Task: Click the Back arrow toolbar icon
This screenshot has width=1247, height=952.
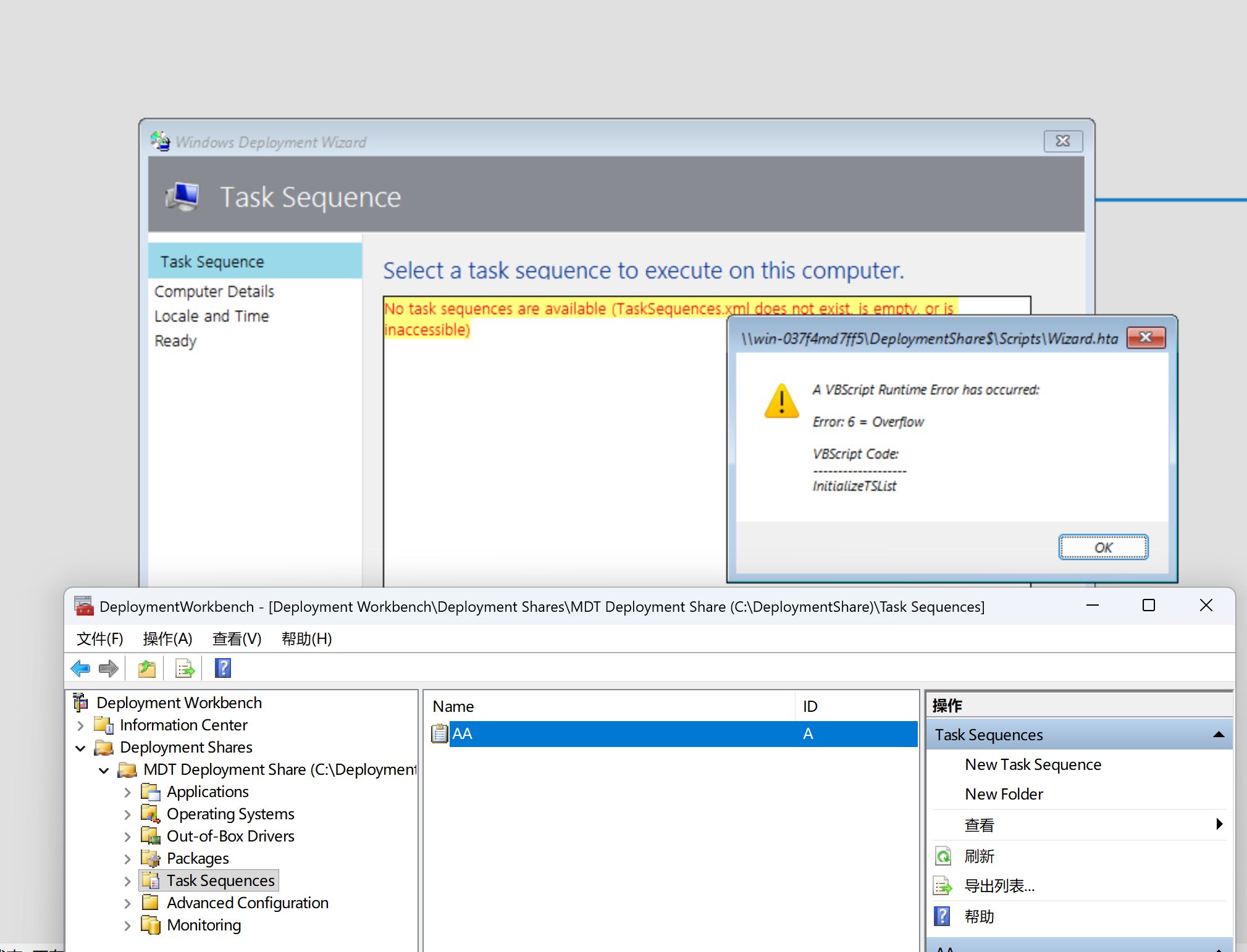Action: pyautogui.click(x=80, y=668)
